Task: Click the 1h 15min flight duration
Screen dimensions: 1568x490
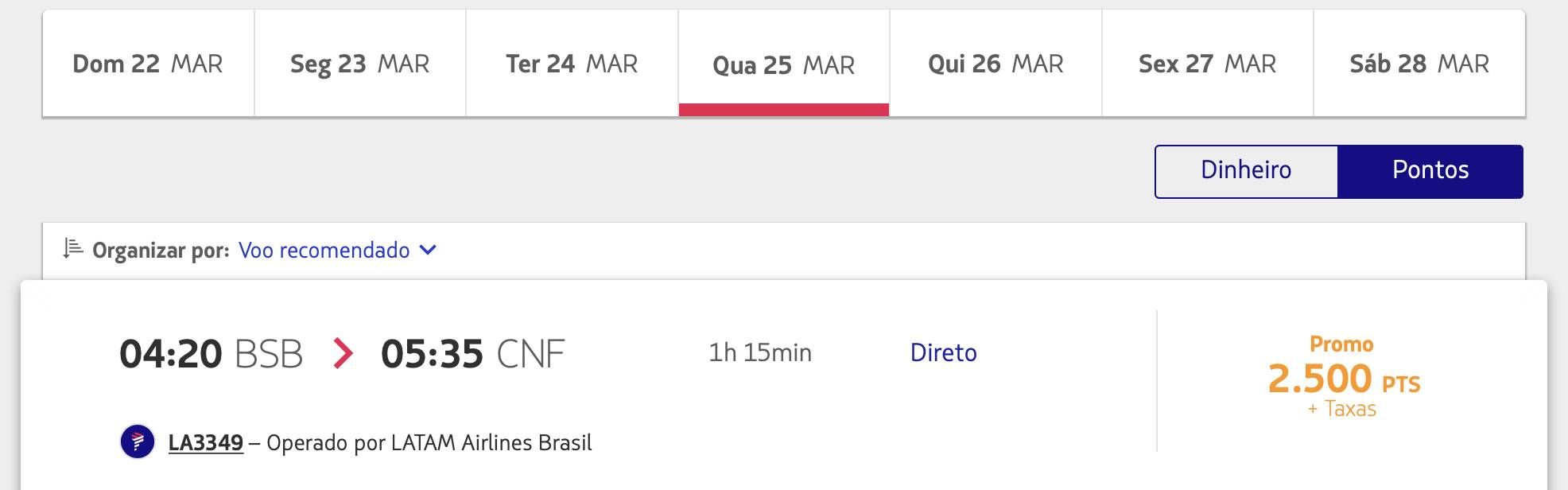Action: click(760, 352)
